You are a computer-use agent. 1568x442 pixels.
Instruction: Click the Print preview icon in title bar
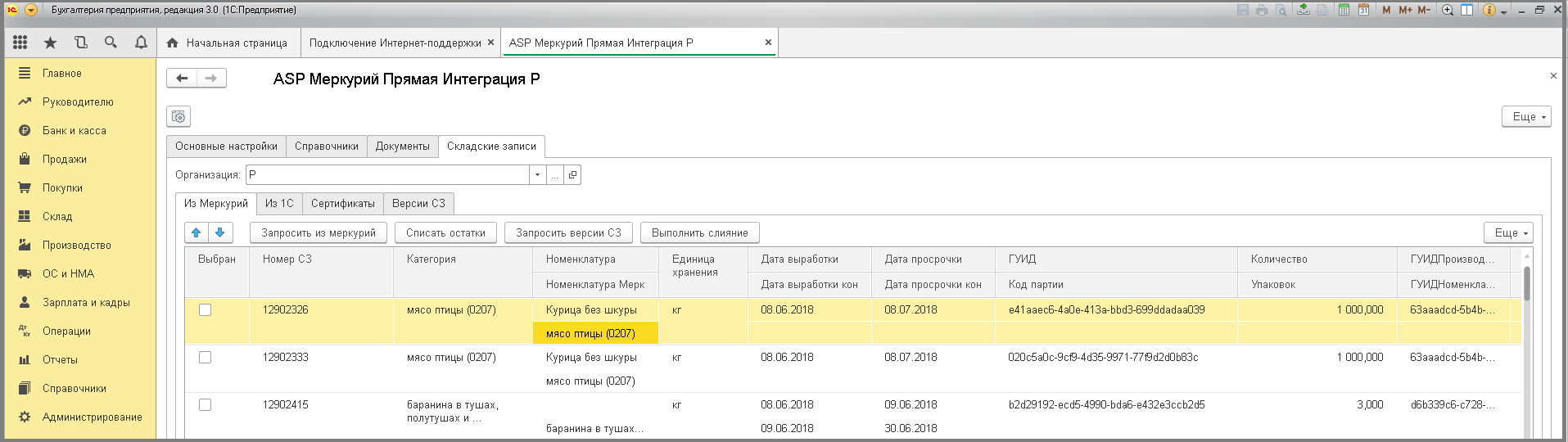(1281, 10)
